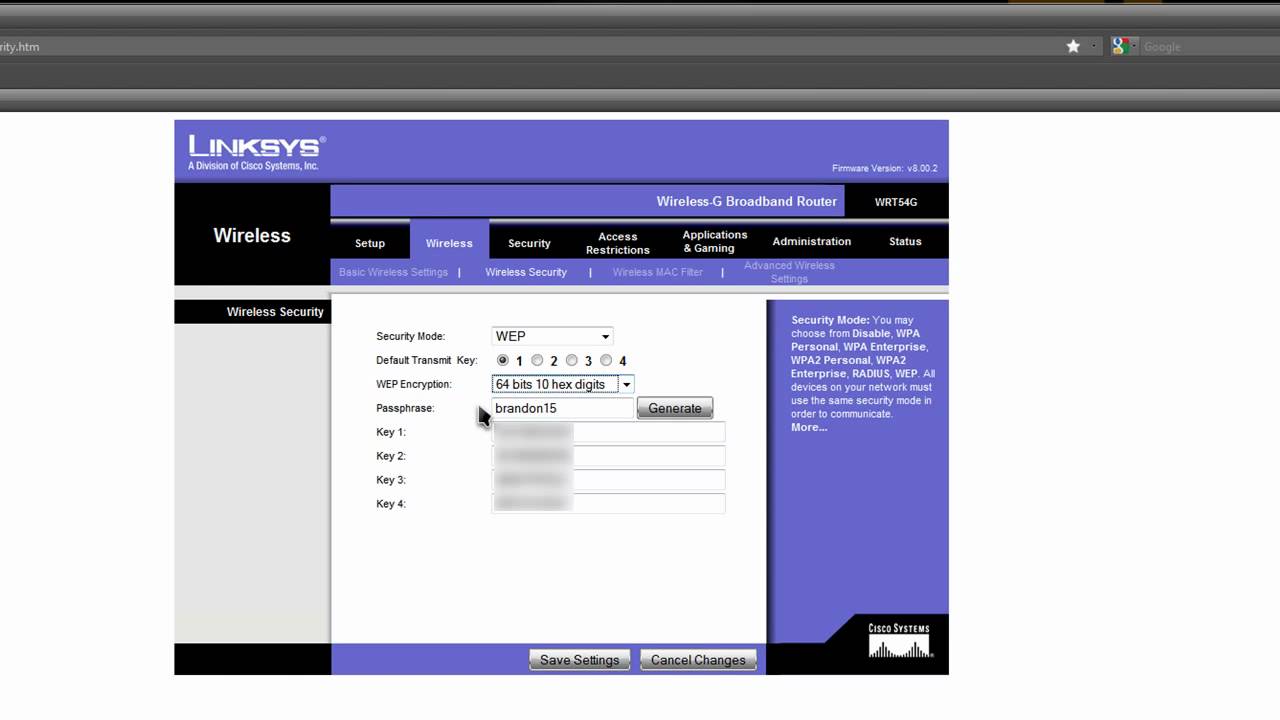Select Default Transmit Key 2 radio button
This screenshot has width=1280, height=720.
pos(537,360)
